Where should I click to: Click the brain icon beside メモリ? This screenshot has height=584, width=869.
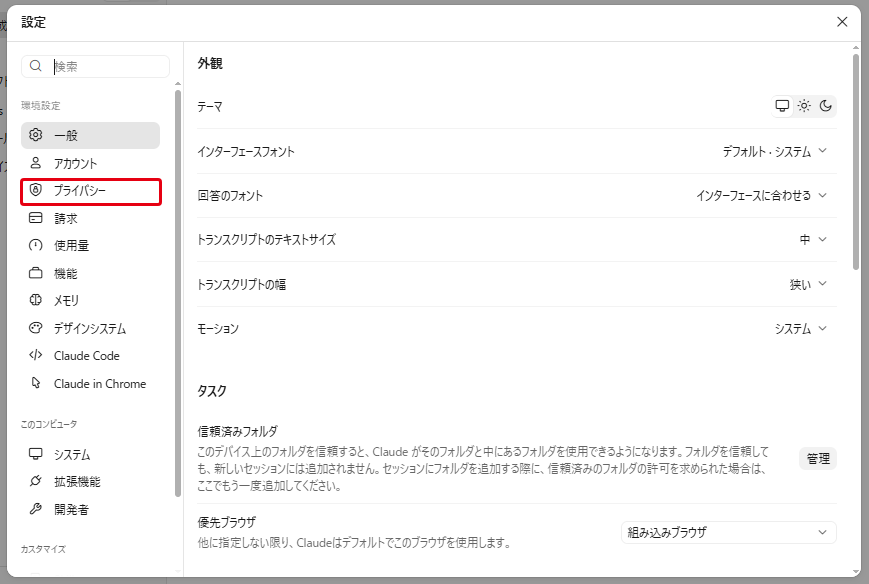pyautogui.click(x=35, y=300)
